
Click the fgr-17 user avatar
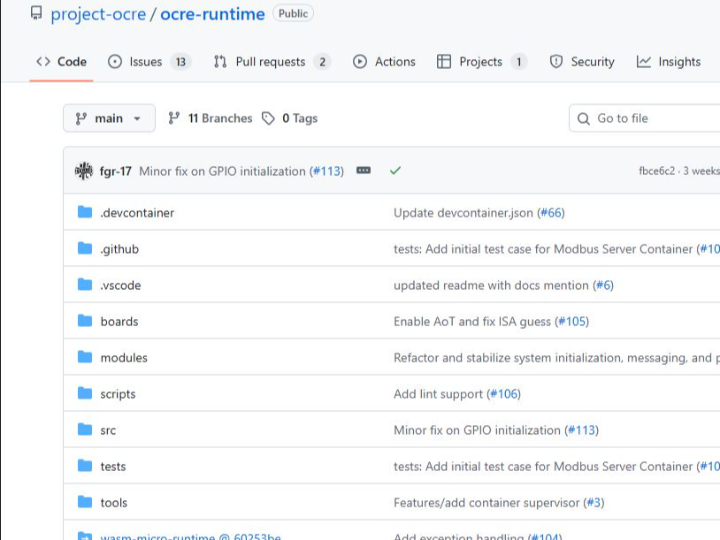tap(84, 171)
